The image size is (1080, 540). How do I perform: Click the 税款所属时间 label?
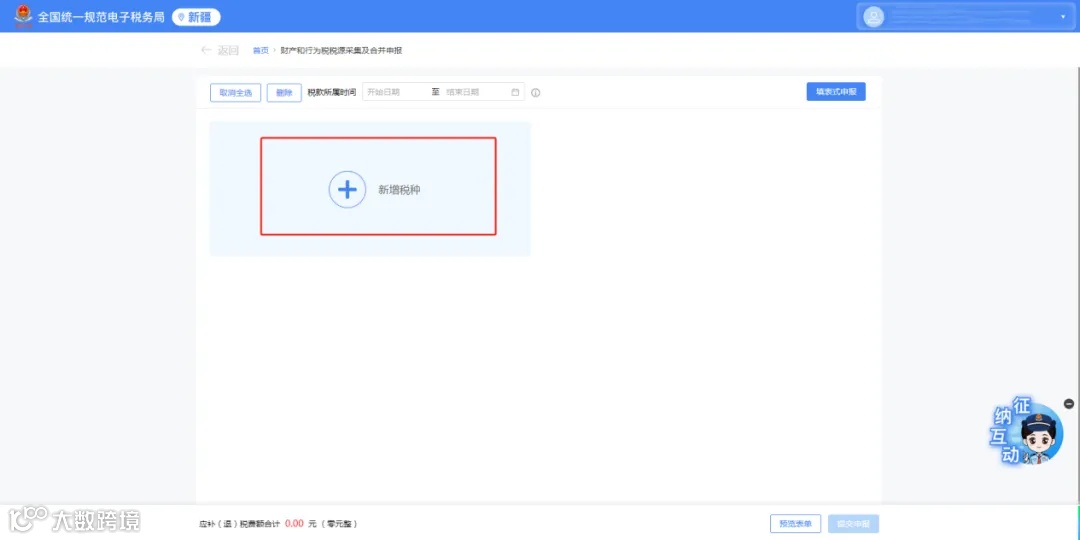click(332, 92)
